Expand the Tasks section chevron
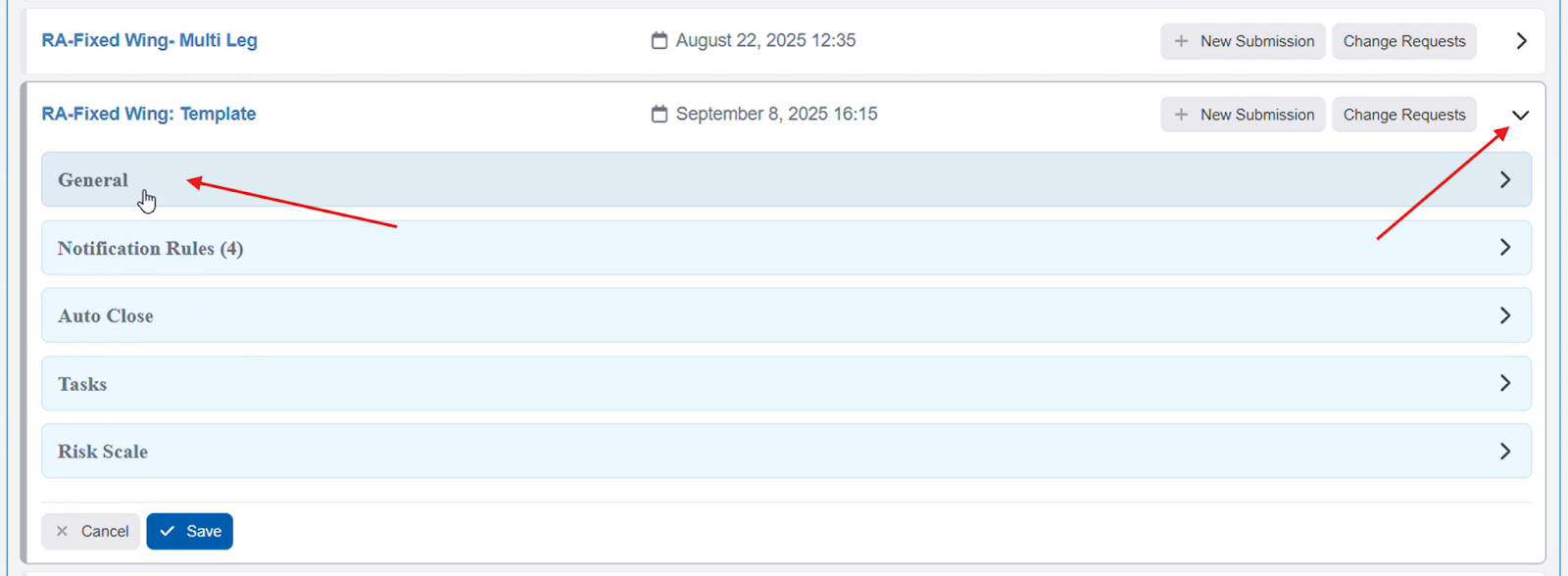 point(1505,383)
